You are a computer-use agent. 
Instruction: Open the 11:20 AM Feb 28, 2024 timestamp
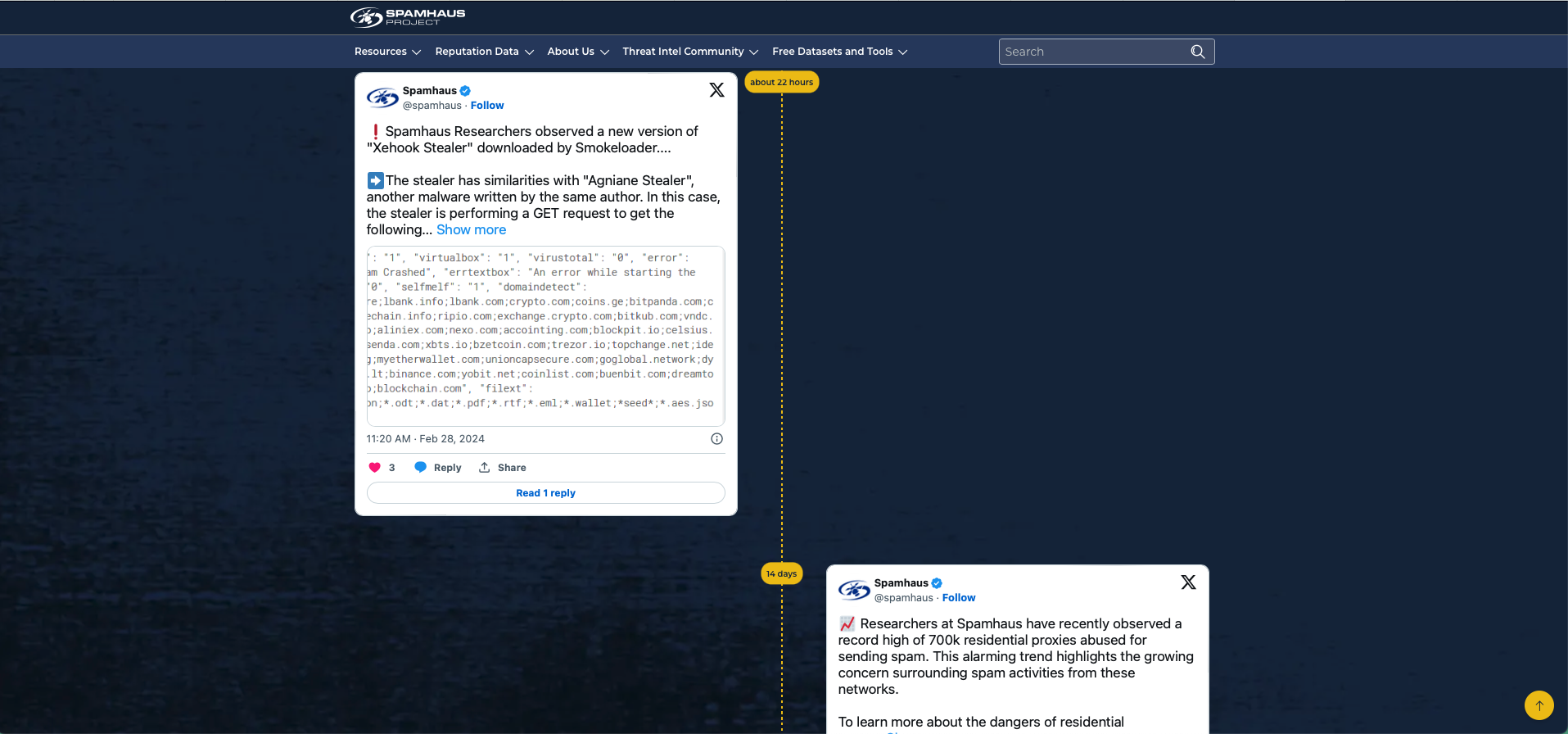tap(426, 439)
